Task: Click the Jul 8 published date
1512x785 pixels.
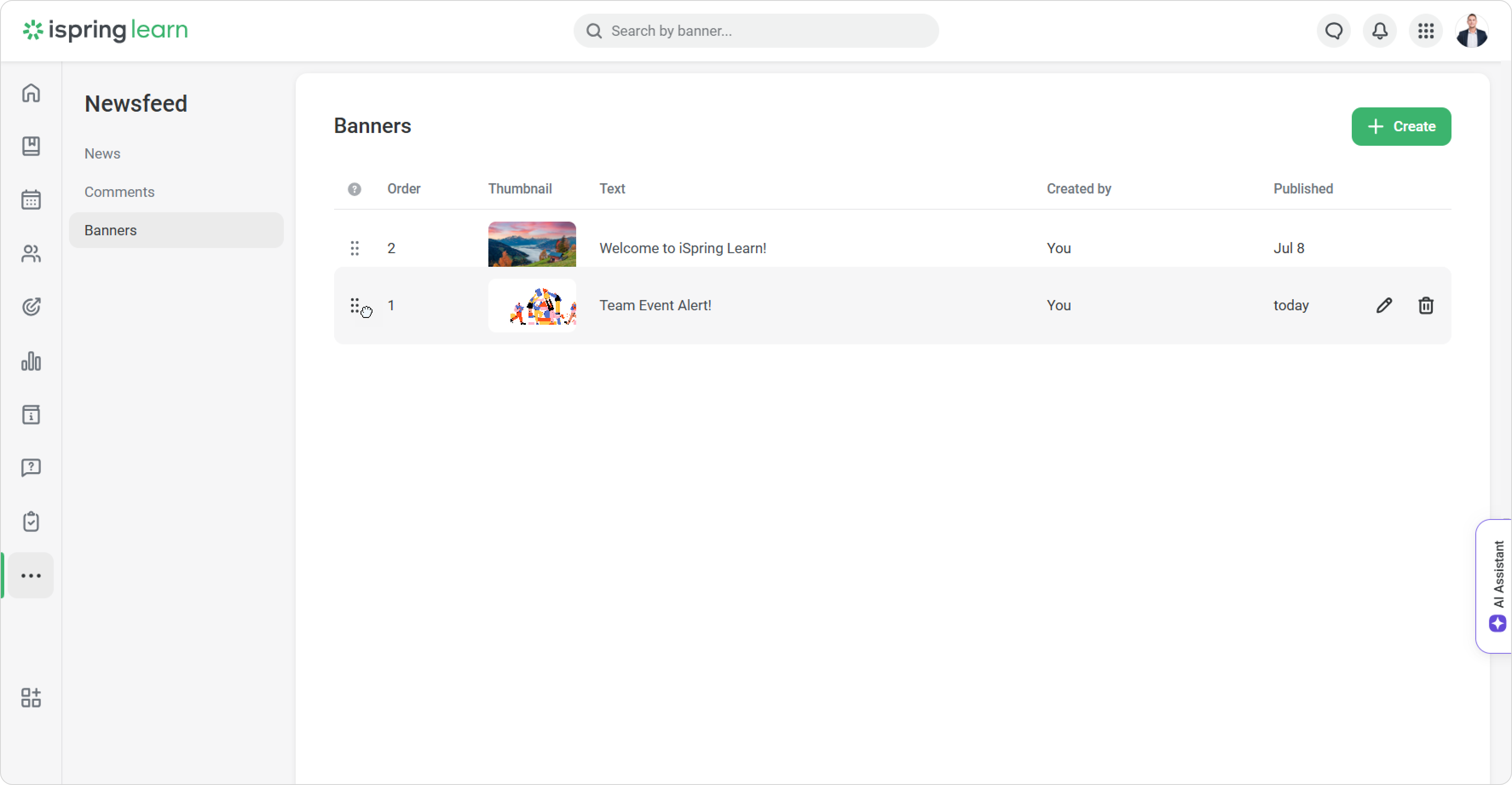Action: 1288,248
